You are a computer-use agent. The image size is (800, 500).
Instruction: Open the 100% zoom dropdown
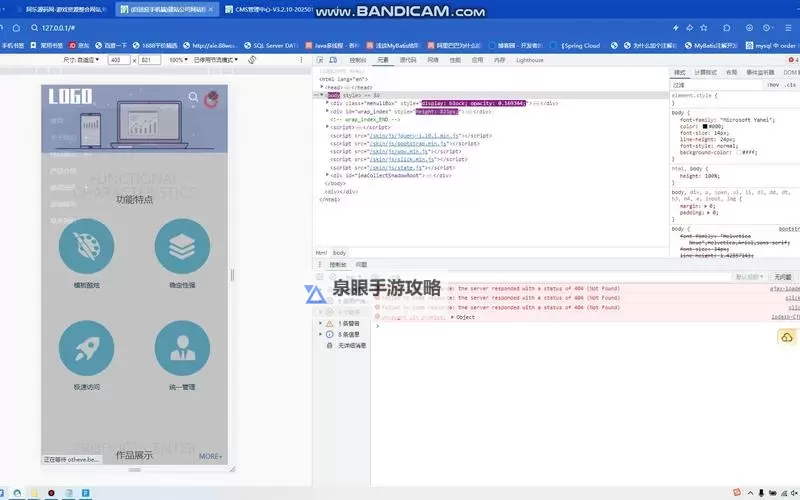(x=178, y=60)
